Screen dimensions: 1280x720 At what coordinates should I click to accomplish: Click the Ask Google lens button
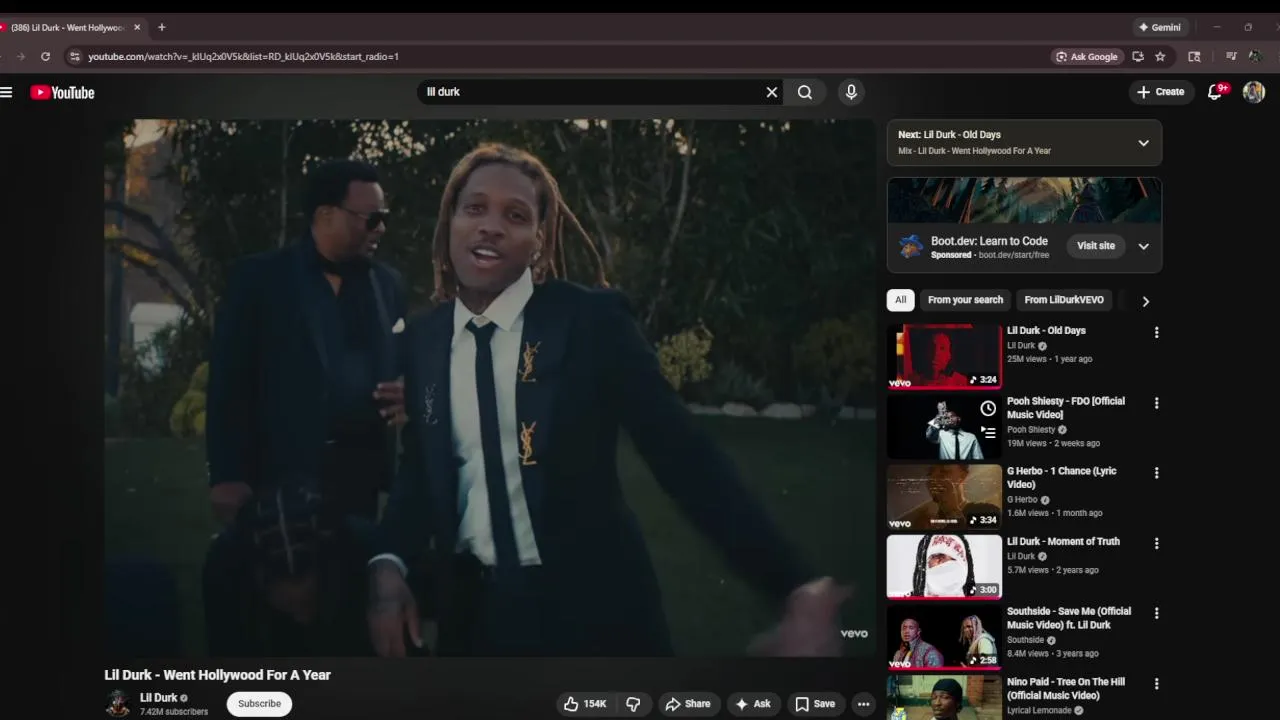pyautogui.click(x=1087, y=57)
